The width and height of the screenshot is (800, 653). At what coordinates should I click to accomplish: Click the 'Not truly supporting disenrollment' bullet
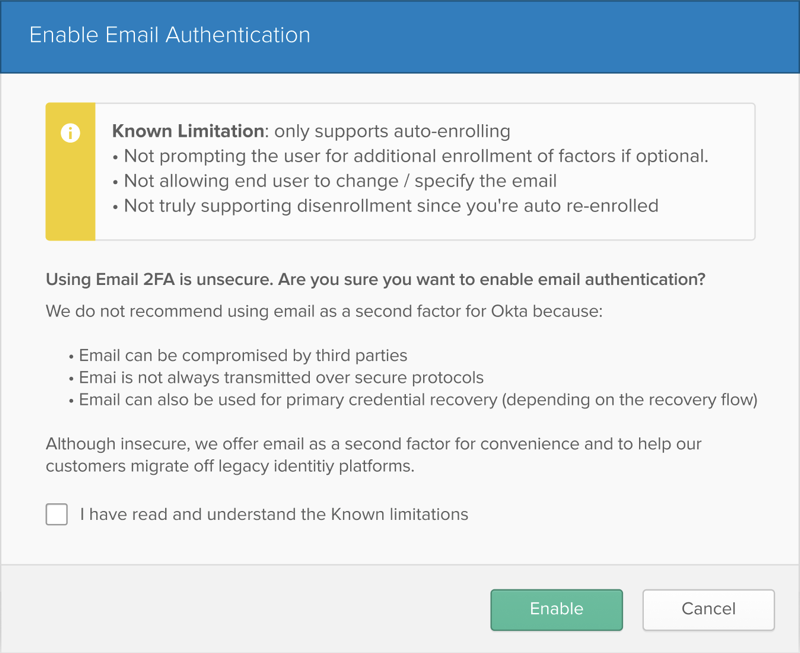[386, 206]
